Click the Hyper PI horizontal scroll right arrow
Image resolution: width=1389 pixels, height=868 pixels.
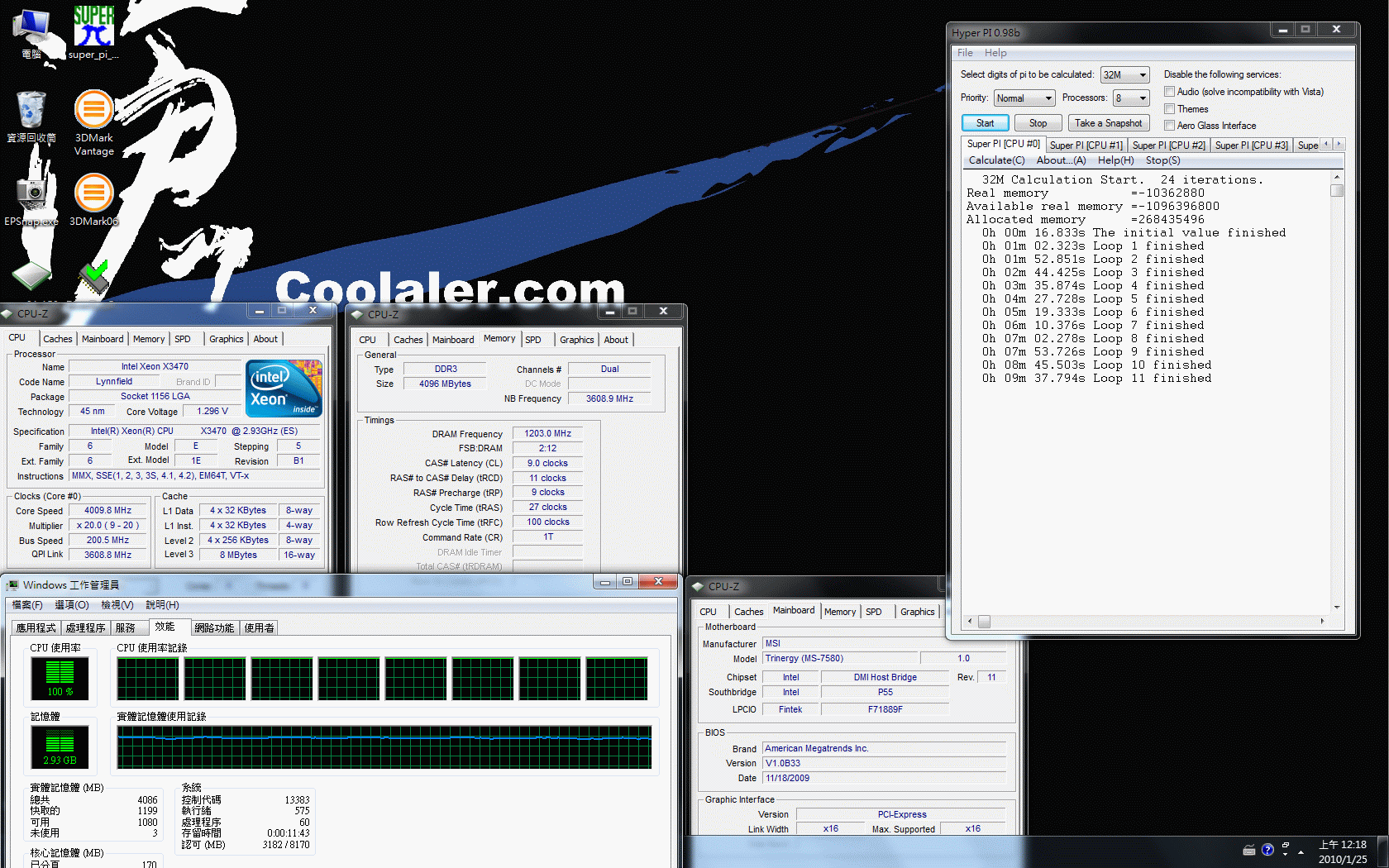point(1322,621)
